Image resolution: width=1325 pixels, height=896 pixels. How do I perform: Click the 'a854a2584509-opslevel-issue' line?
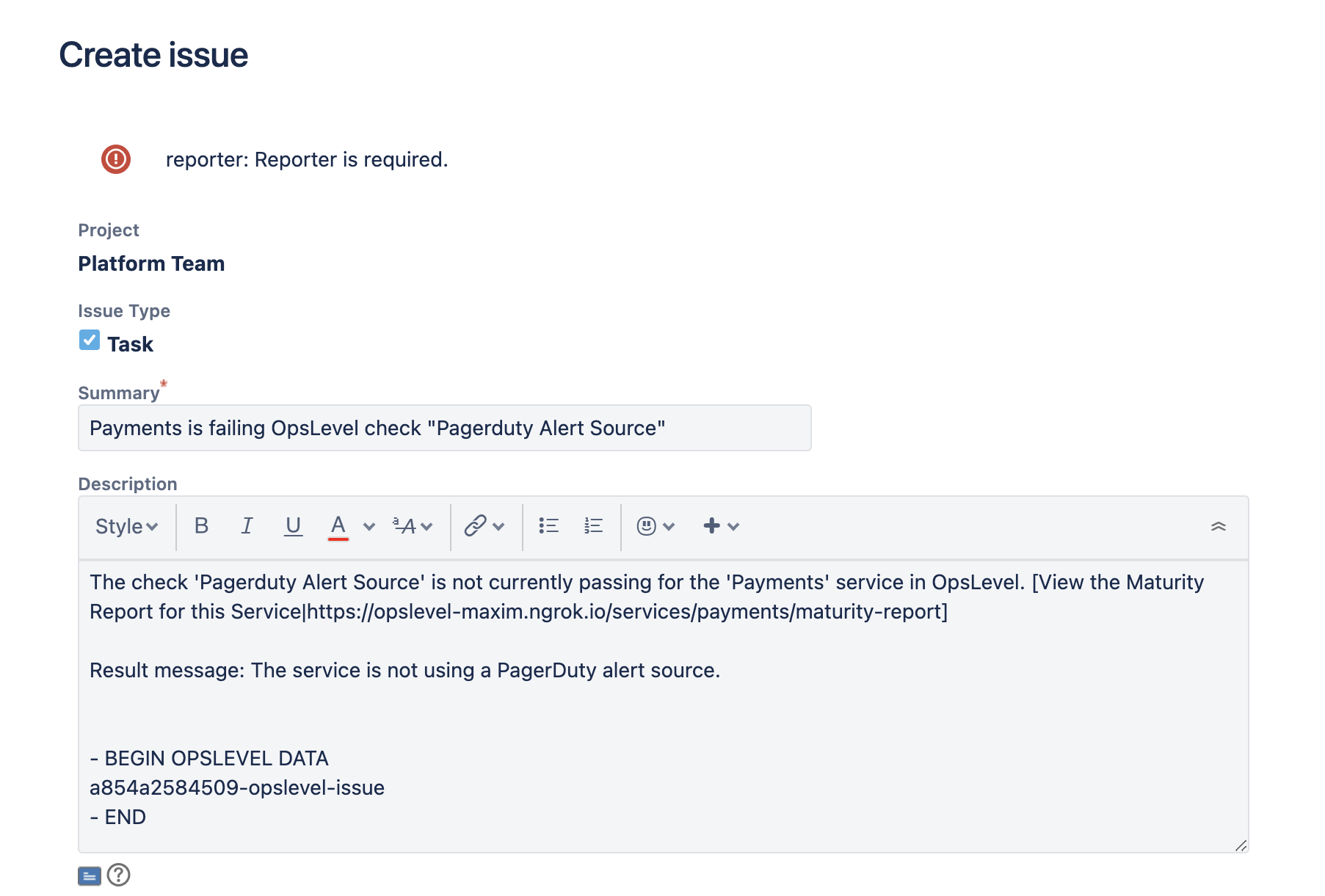tap(237, 787)
